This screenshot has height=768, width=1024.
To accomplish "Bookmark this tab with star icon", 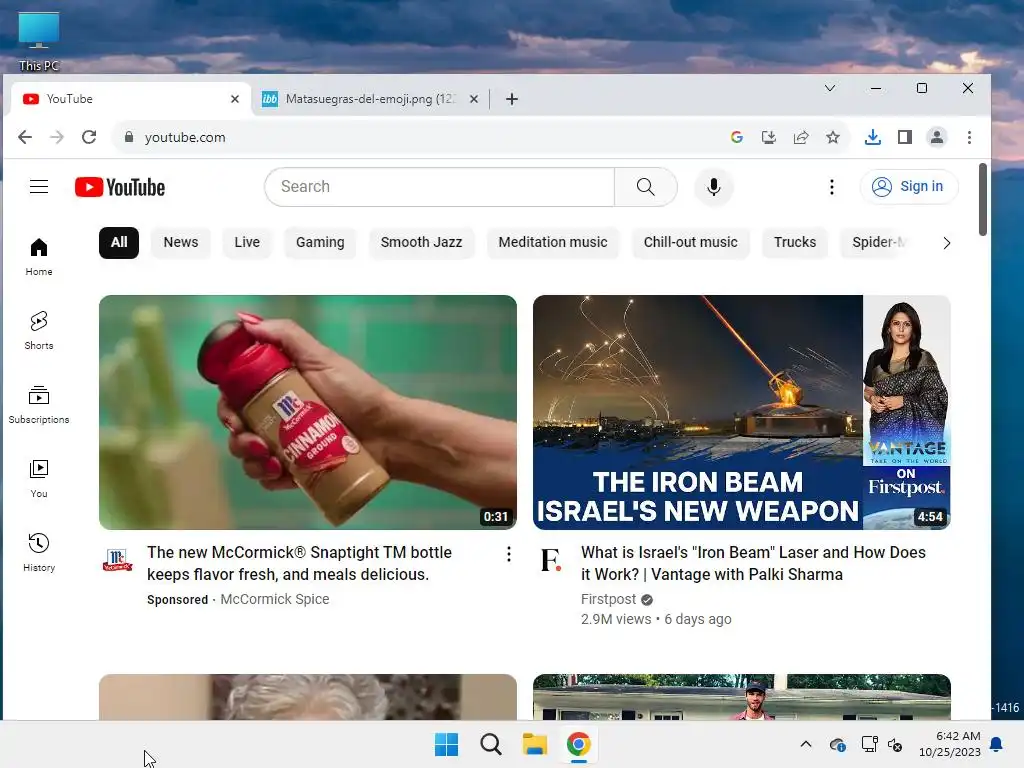I will coord(833,137).
